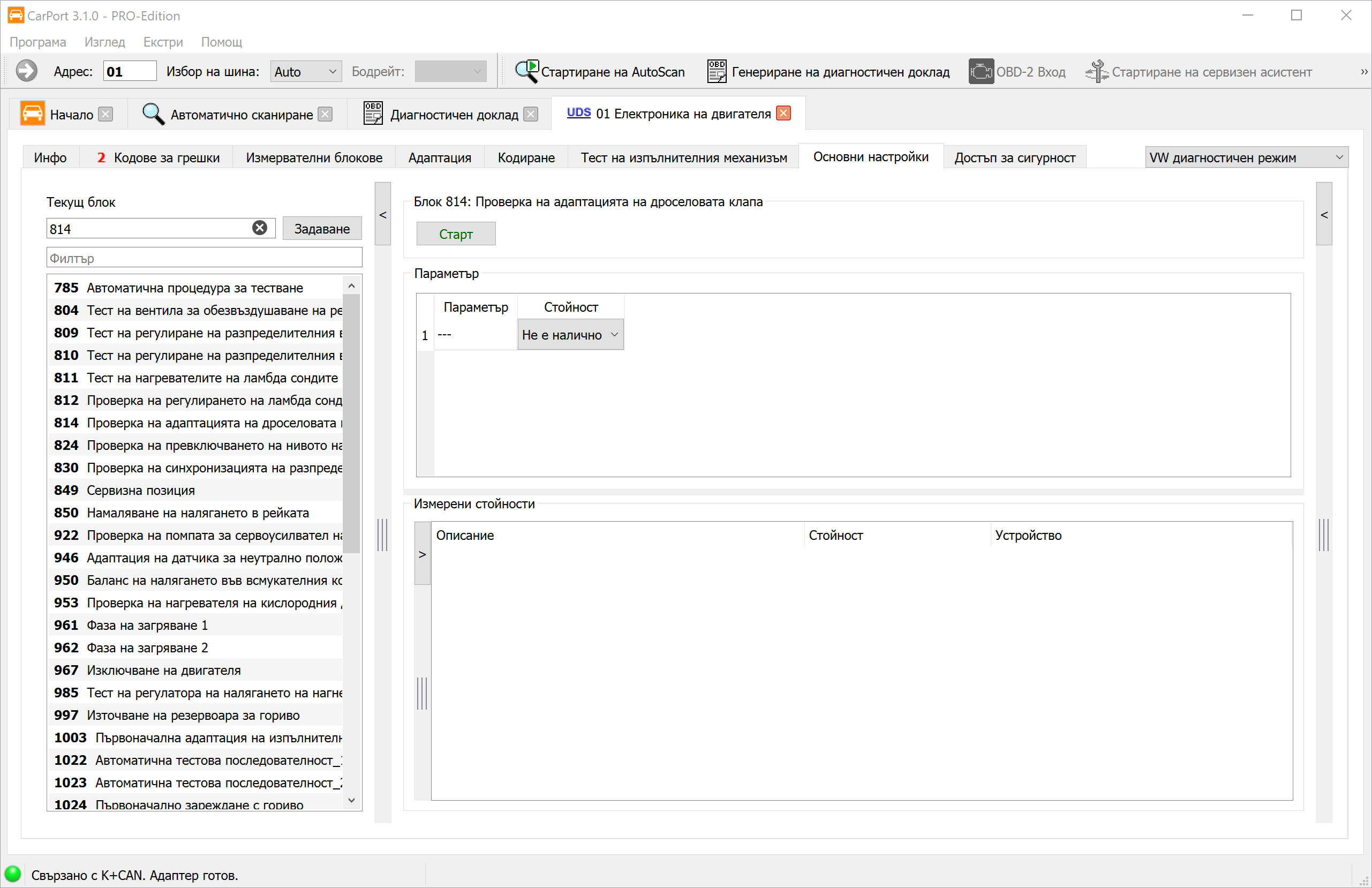Open the Не е налично value dropdown

(570, 335)
